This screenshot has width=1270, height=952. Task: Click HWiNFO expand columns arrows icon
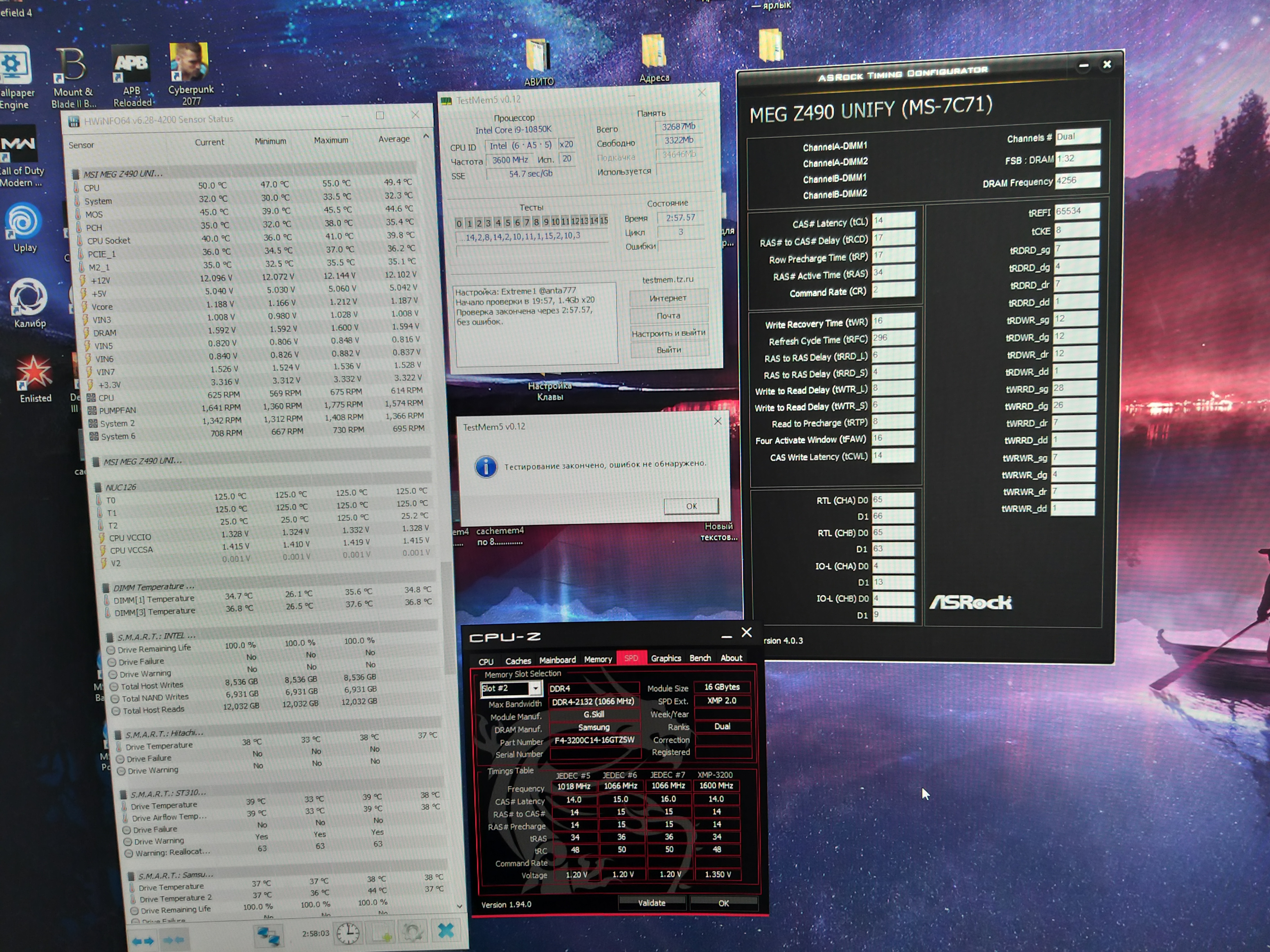[143, 941]
